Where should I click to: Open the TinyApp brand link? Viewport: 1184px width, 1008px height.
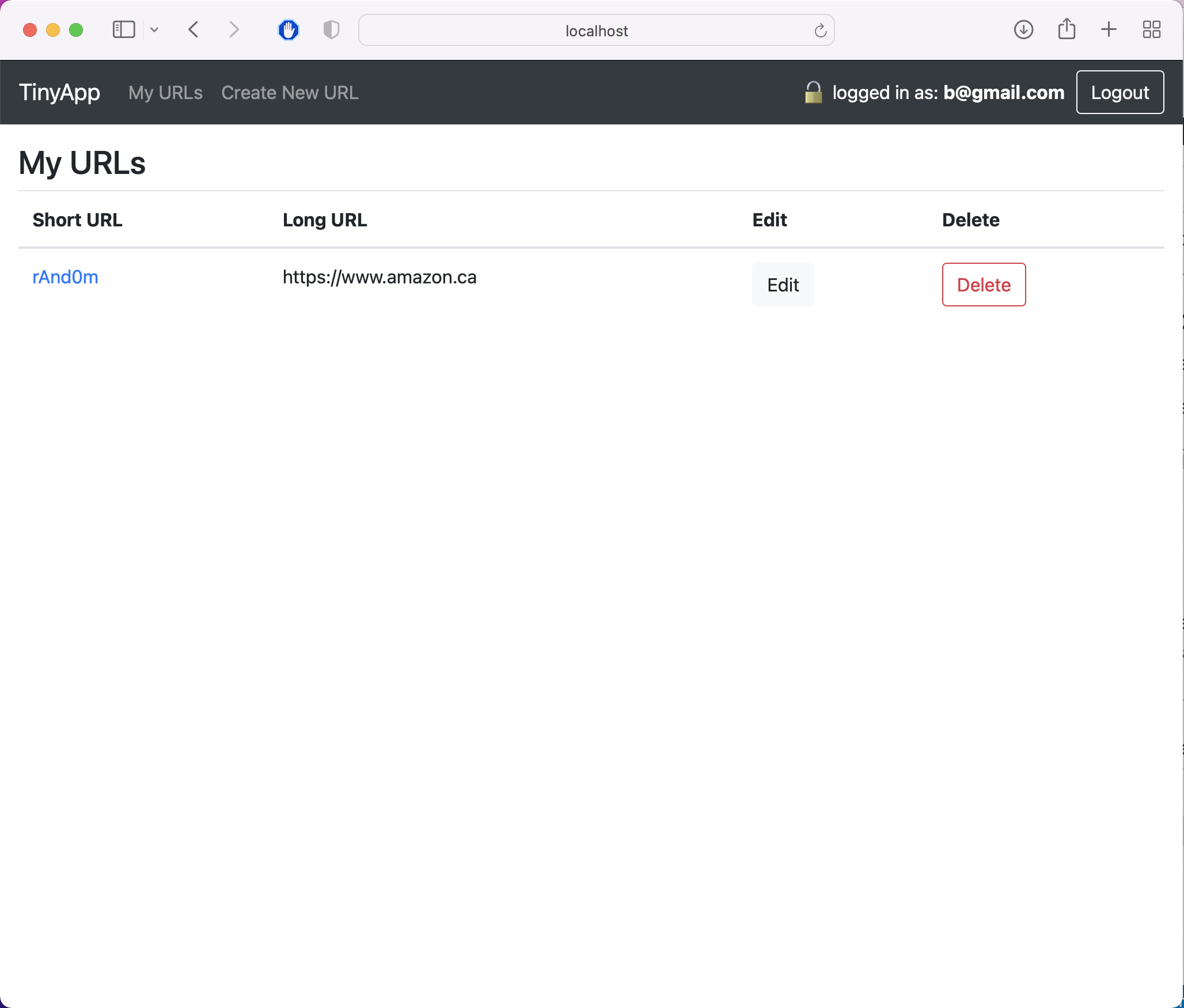click(59, 93)
